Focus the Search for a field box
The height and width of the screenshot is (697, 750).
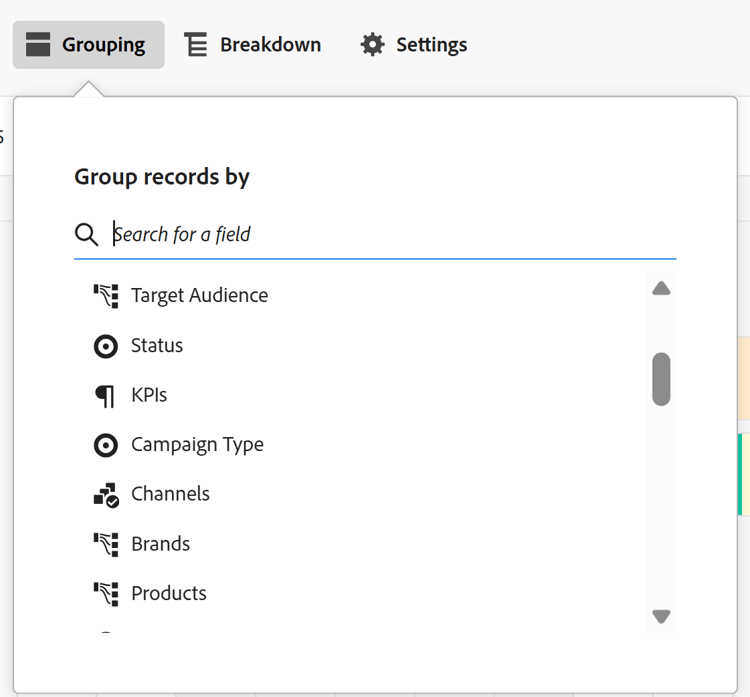[390, 235]
